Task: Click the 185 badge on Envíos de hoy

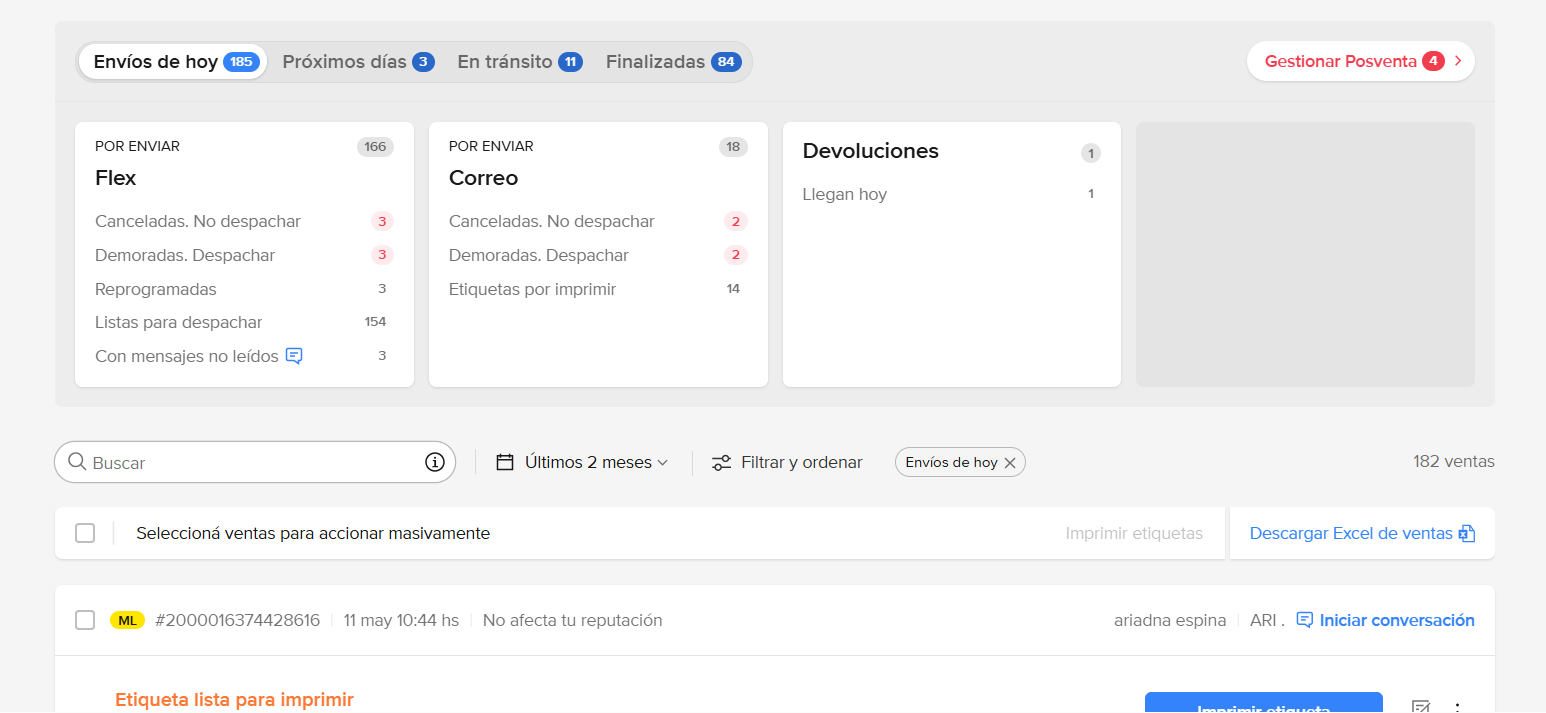Action: [242, 62]
